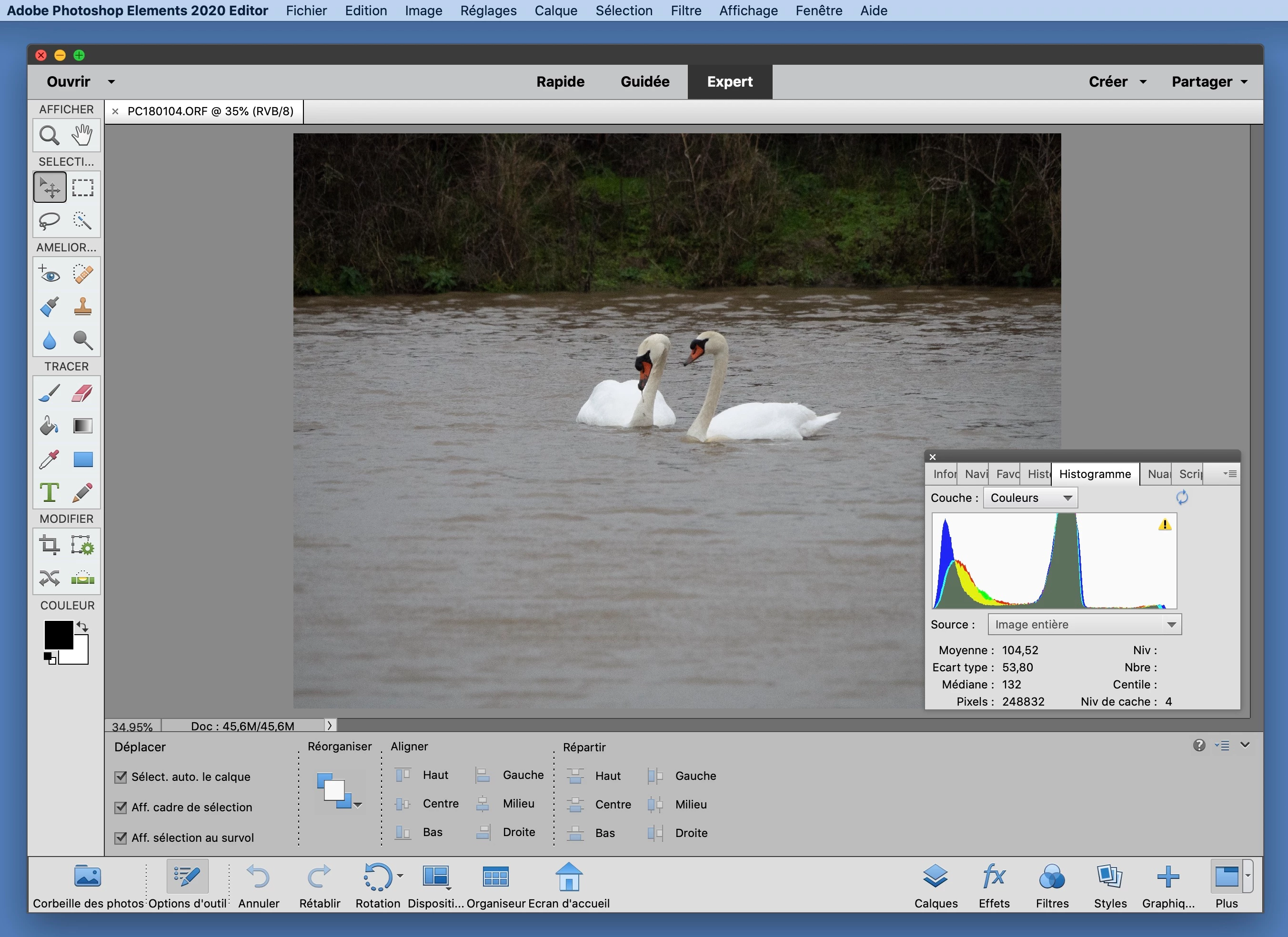
Task: Refresh histogram with circular arrows icon
Action: (x=1182, y=498)
